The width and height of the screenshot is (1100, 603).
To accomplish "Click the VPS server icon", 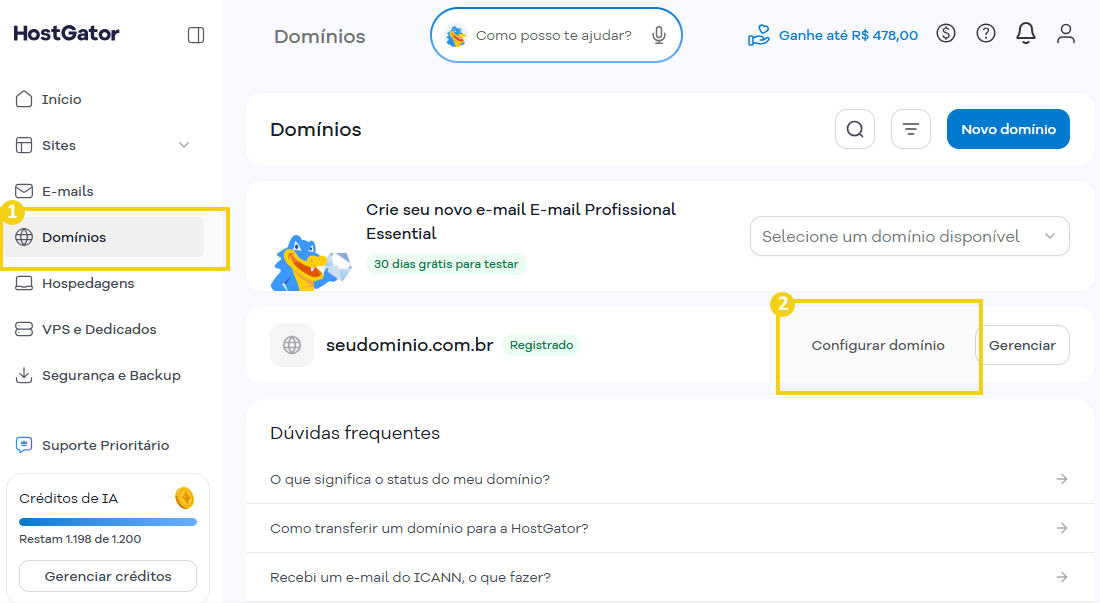I will click(24, 329).
